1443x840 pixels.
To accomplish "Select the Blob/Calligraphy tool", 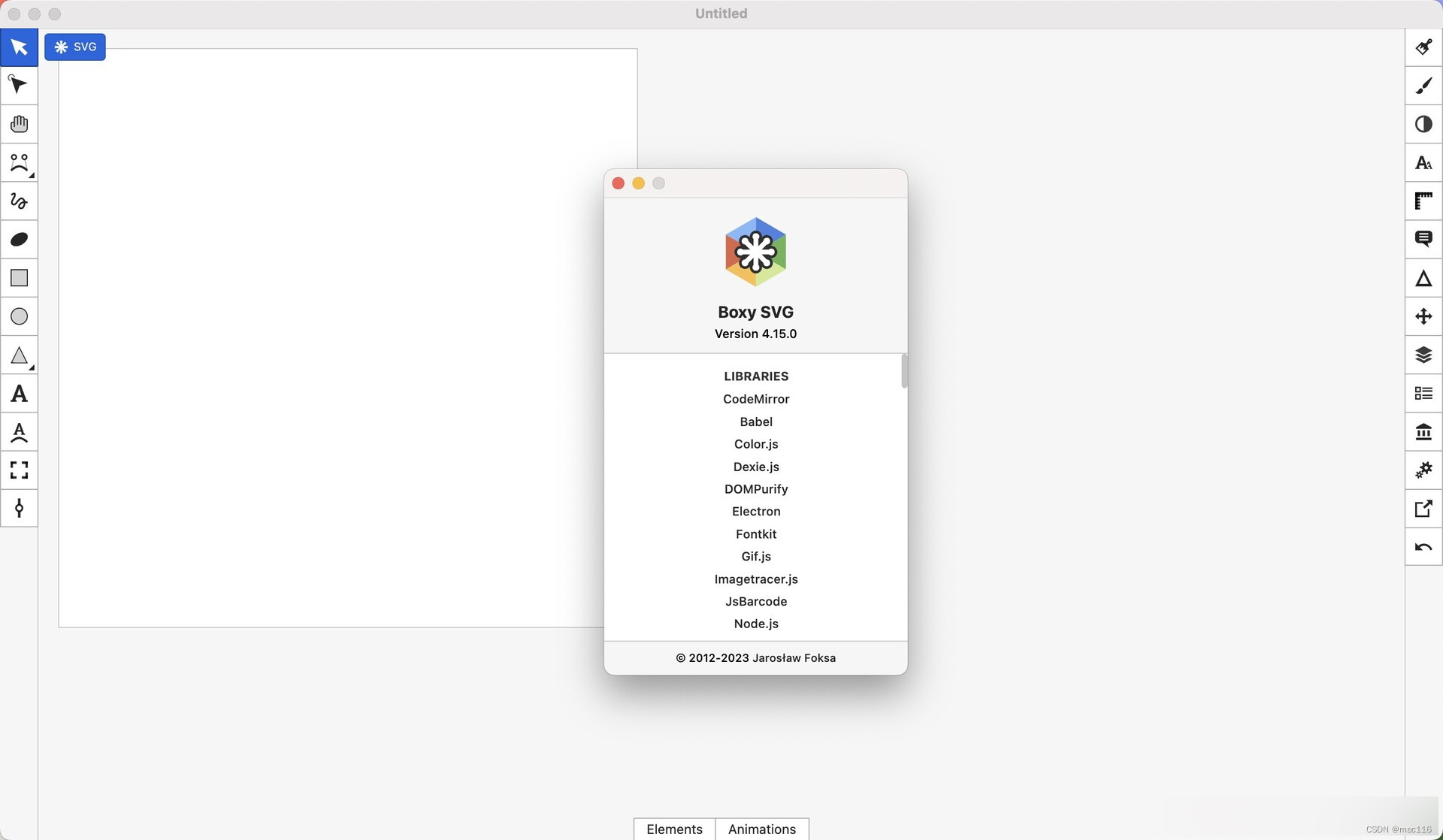I will (x=18, y=239).
